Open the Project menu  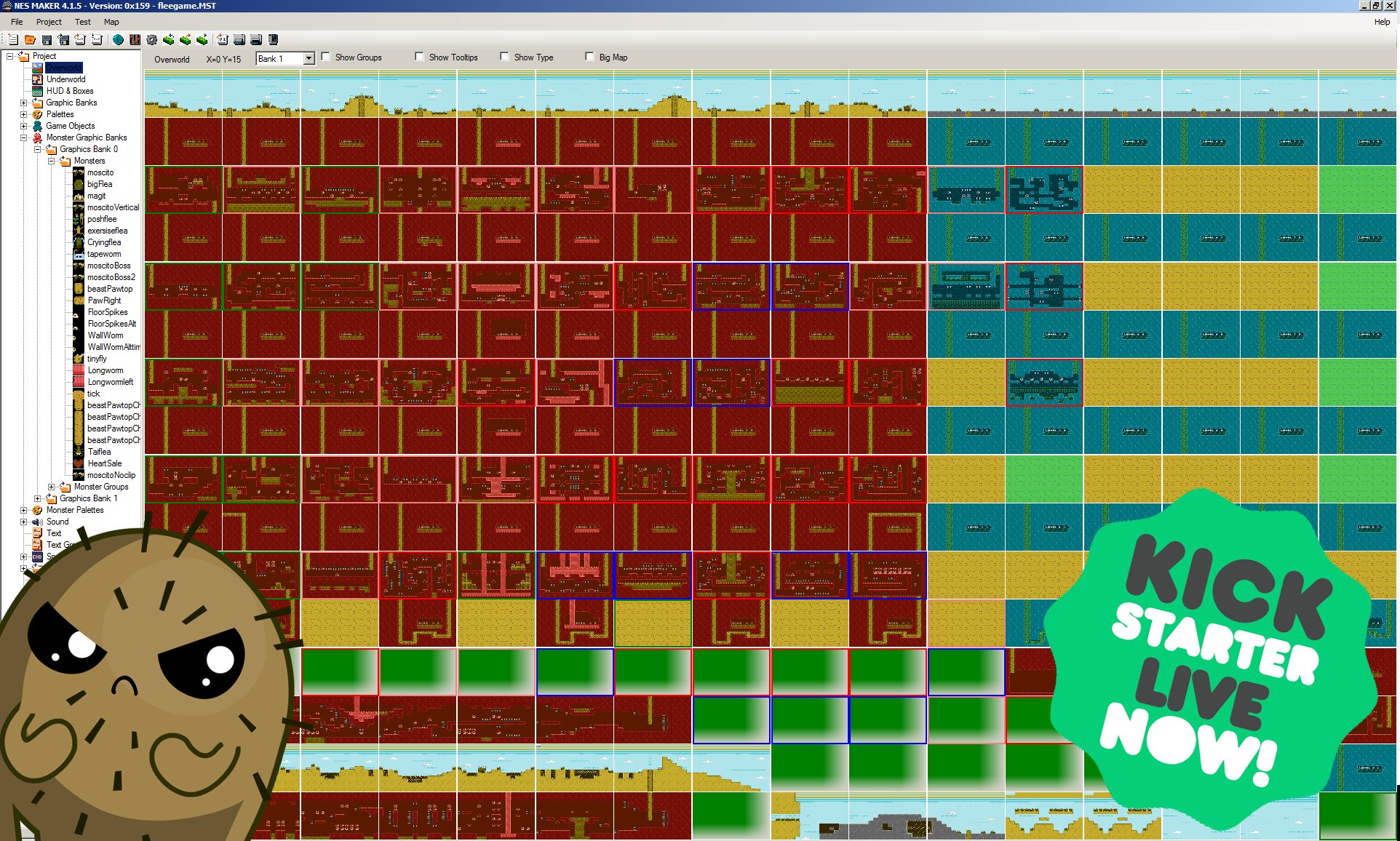pos(49,22)
